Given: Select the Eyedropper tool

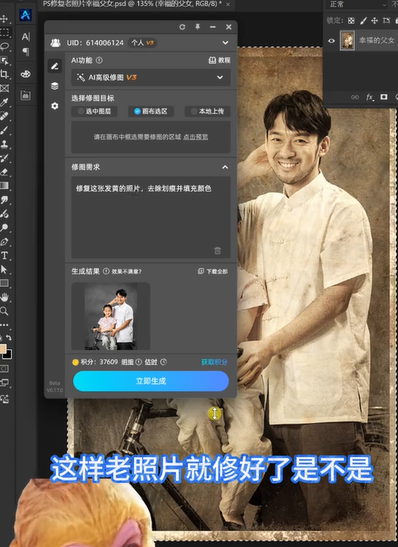Looking at the screenshot, I should (4, 102).
